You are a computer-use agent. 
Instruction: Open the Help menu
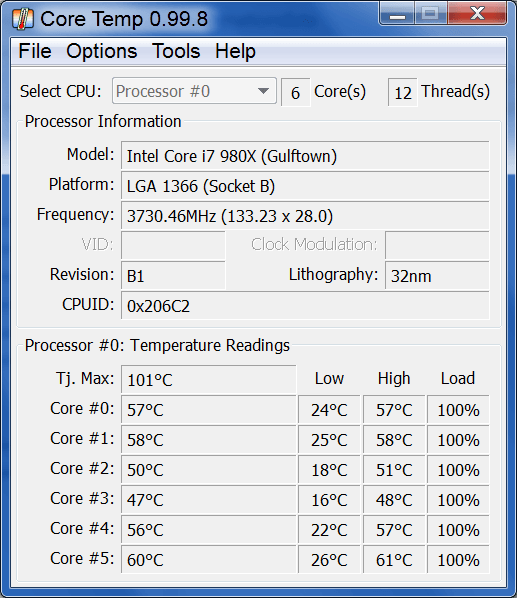pyautogui.click(x=235, y=51)
